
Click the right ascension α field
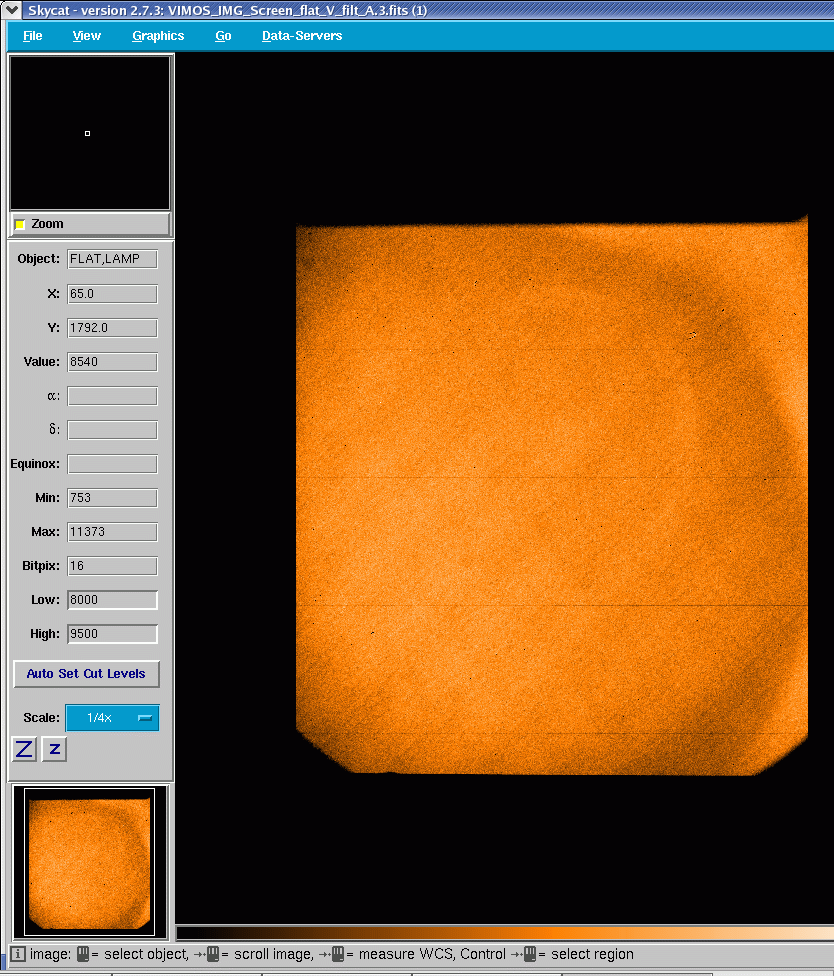(113, 396)
